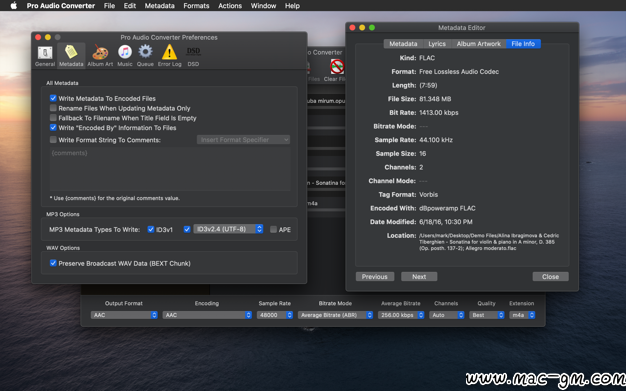Click the Date Modified 6/18/16 value
Viewport: 626px width, 391px height.
click(x=446, y=222)
